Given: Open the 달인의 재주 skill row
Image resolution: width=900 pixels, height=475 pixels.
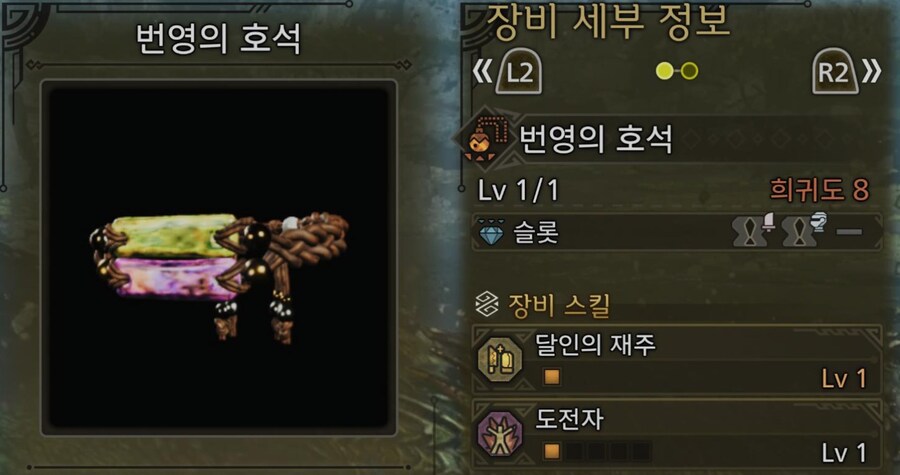Looking at the screenshot, I should pos(677,360).
